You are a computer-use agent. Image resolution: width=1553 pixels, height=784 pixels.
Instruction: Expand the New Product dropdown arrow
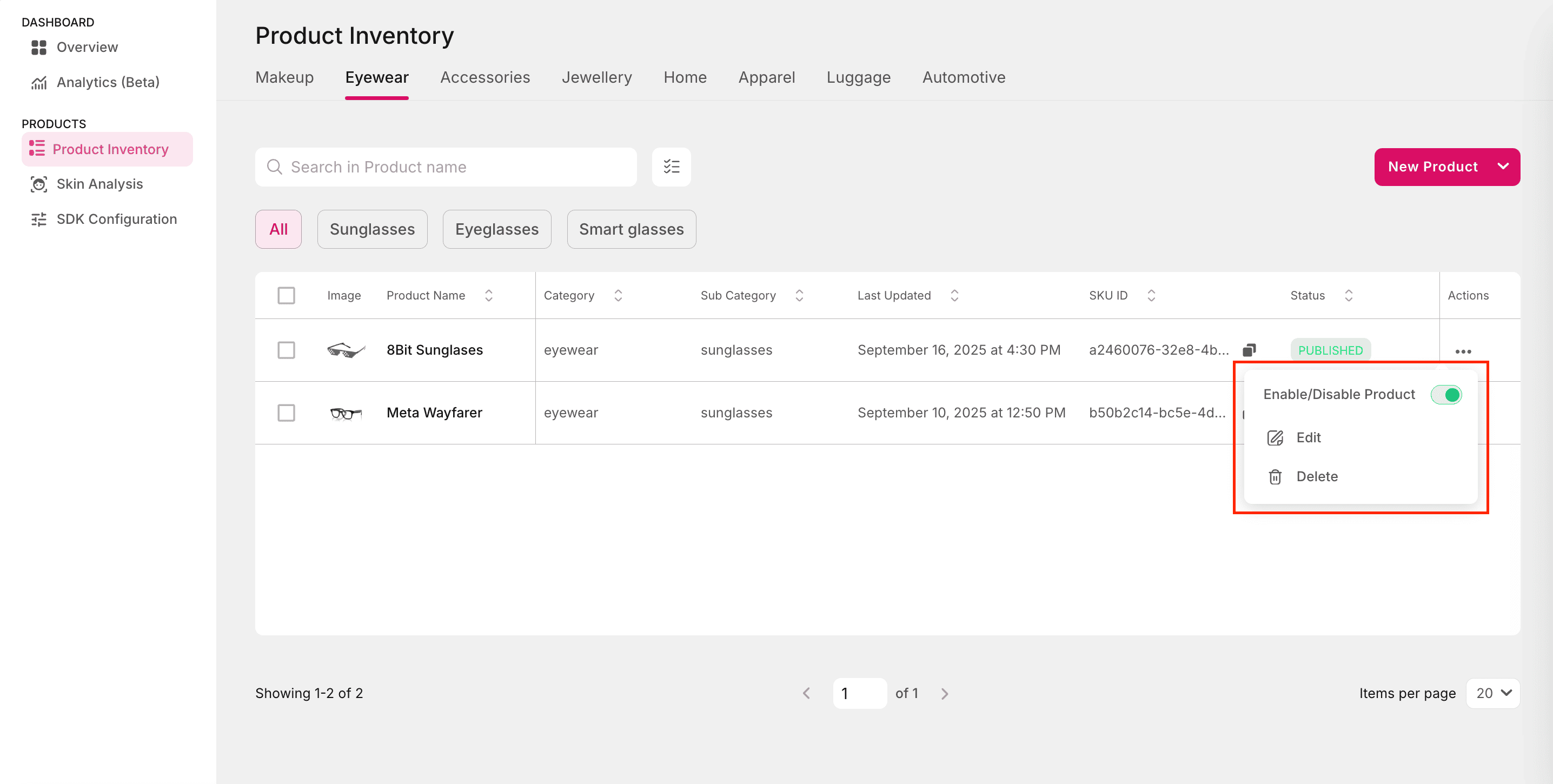click(x=1502, y=167)
